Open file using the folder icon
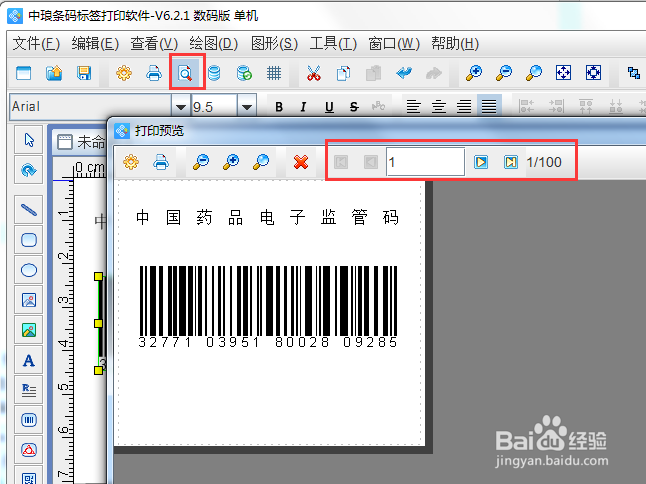 54,73
